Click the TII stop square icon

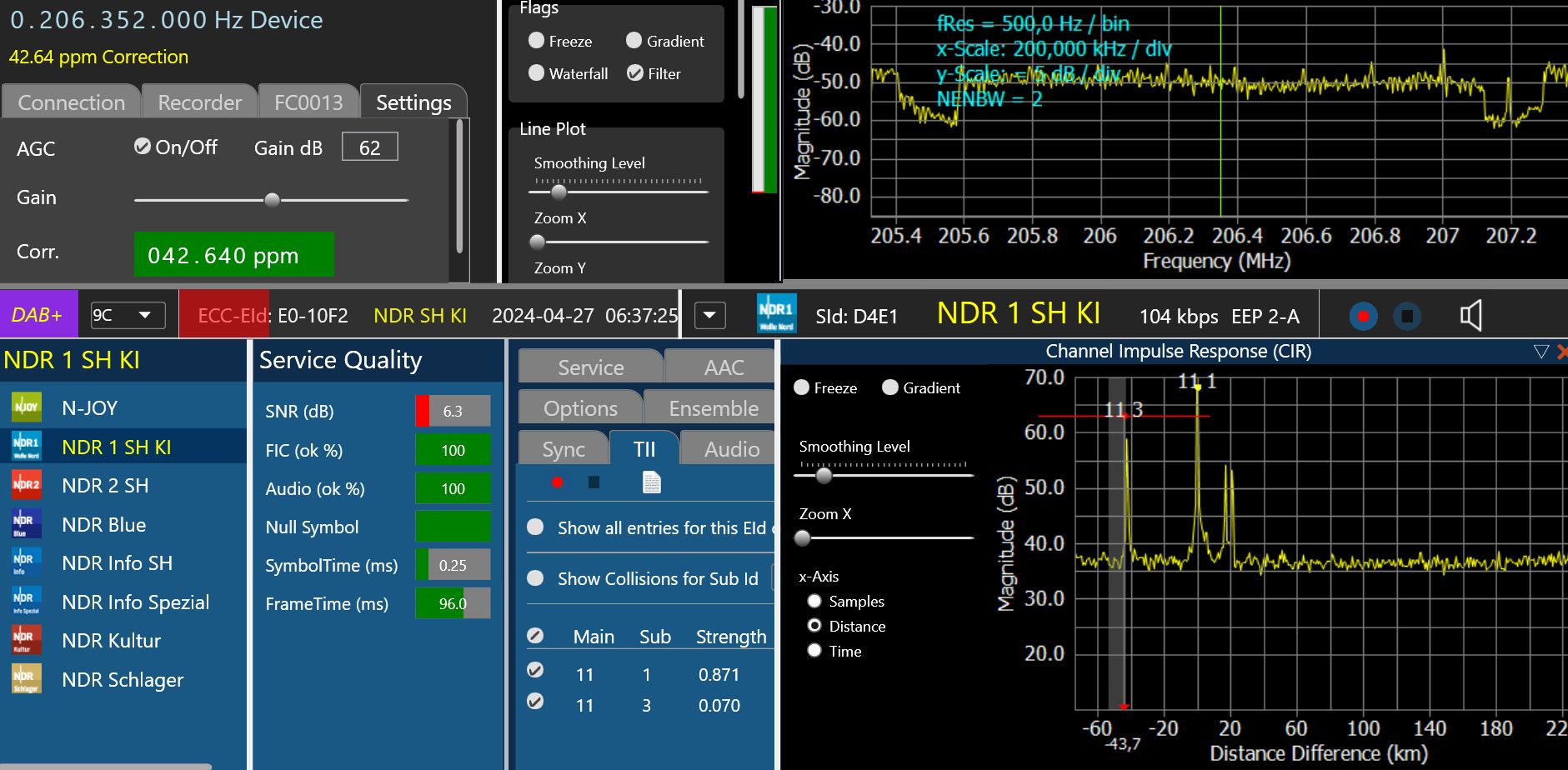click(x=594, y=482)
